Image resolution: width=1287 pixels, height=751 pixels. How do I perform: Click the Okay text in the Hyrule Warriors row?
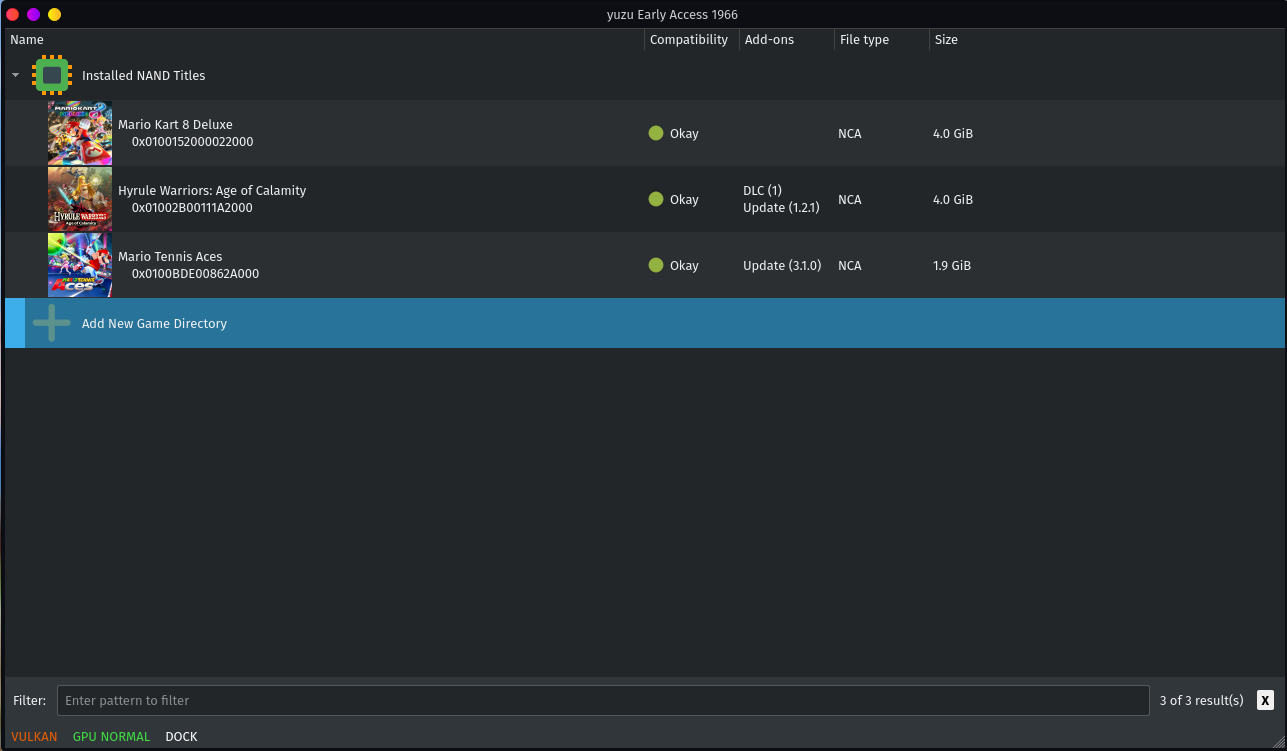pyautogui.click(x=684, y=200)
